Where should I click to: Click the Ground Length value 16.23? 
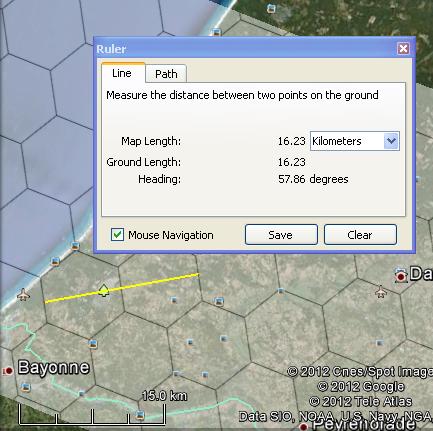click(x=292, y=162)
